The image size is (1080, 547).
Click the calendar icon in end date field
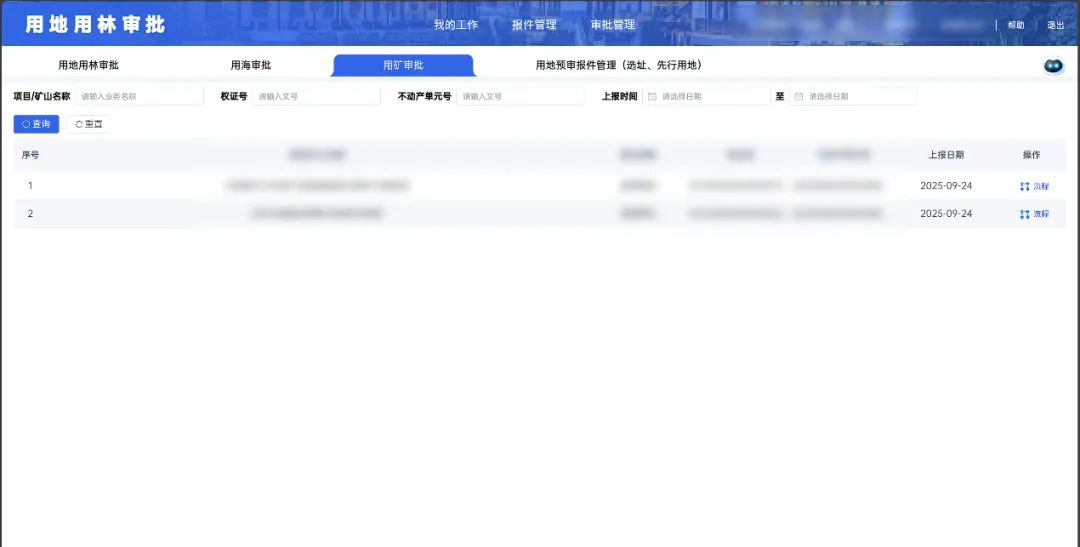tap(799, 96)
